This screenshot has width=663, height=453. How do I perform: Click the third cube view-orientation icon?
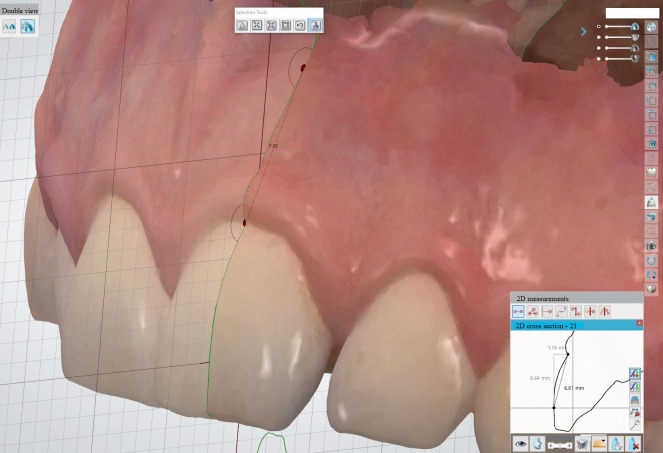[x=652, y=86]
